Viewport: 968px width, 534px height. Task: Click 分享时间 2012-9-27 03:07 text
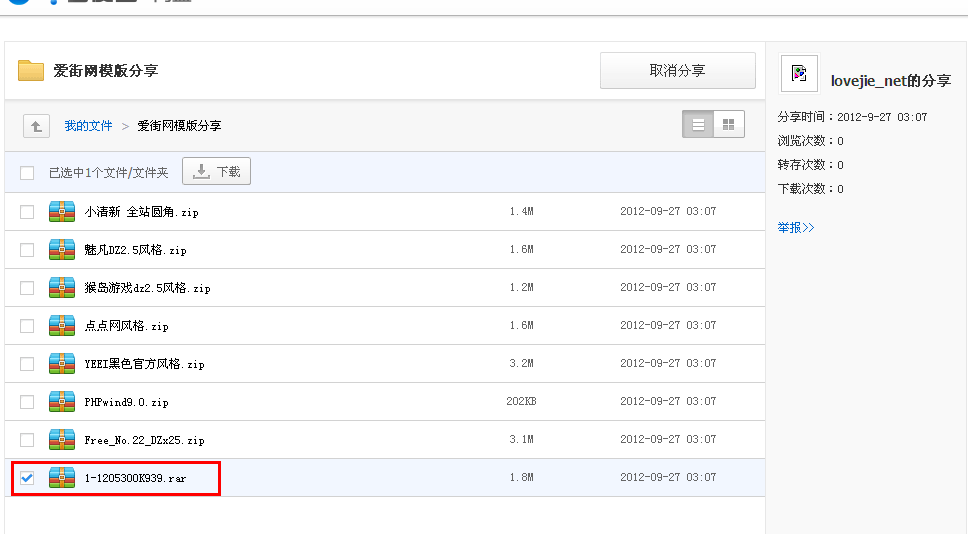852,117
